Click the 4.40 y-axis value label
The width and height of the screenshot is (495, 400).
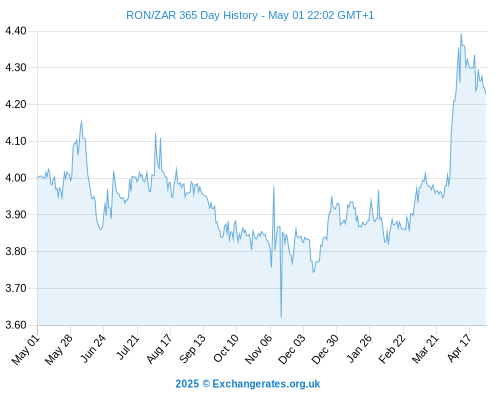[x=16, y=31]
